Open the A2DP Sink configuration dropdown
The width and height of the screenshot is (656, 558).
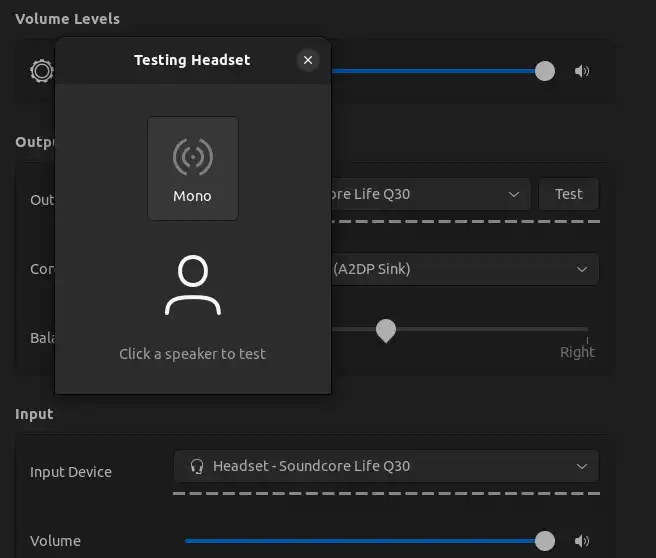[465, 269]
